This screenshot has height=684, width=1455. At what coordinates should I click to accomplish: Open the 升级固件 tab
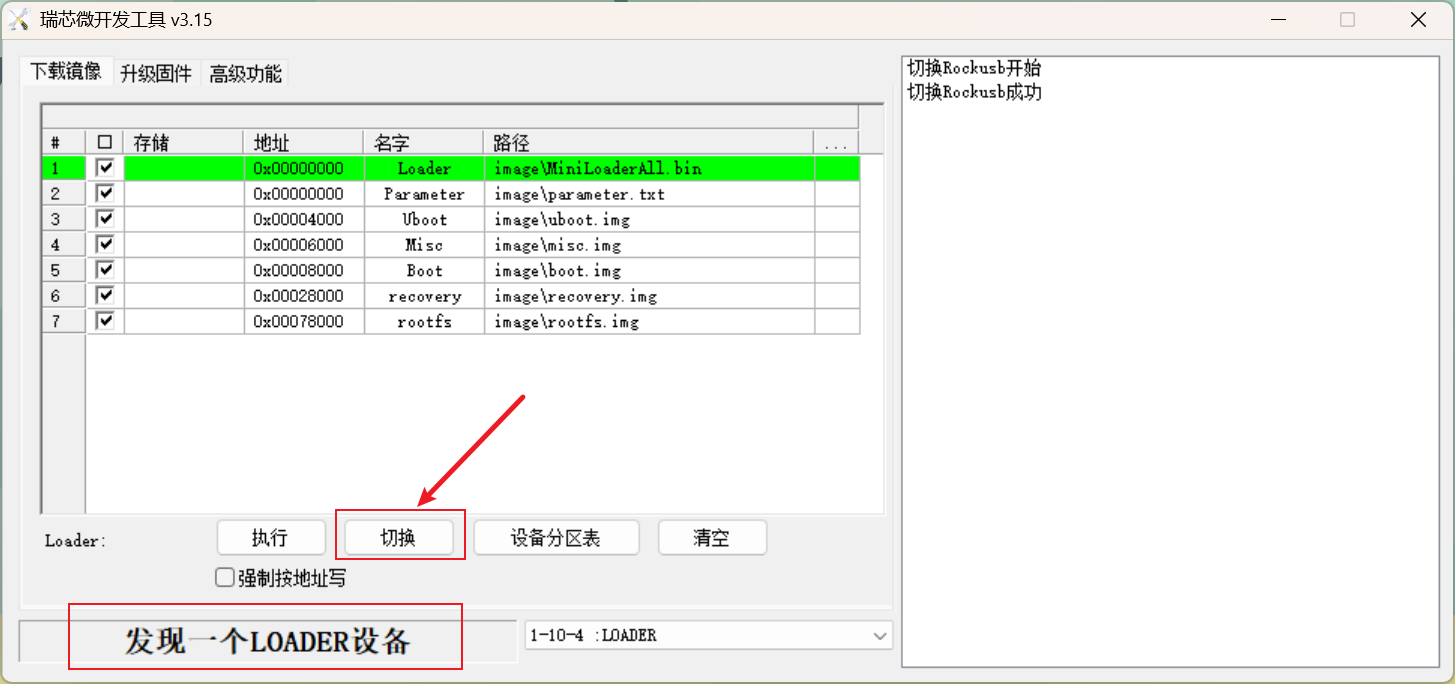[x=155, y=73]
